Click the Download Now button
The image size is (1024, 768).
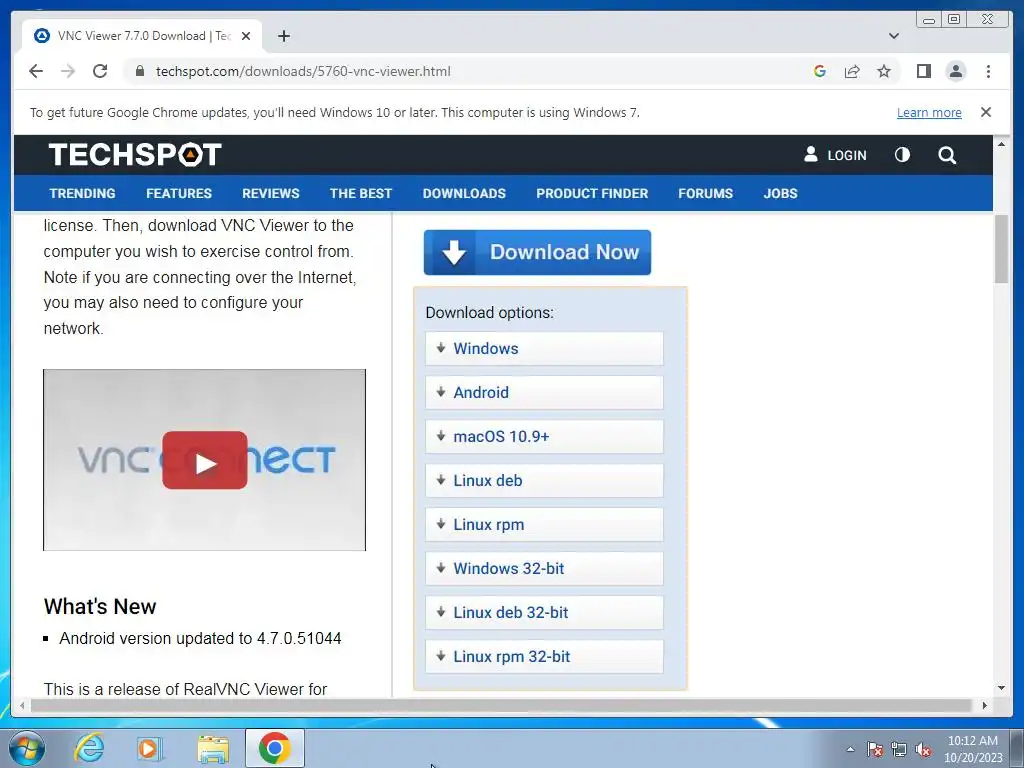pyautogui.click(x=537, y=252)
